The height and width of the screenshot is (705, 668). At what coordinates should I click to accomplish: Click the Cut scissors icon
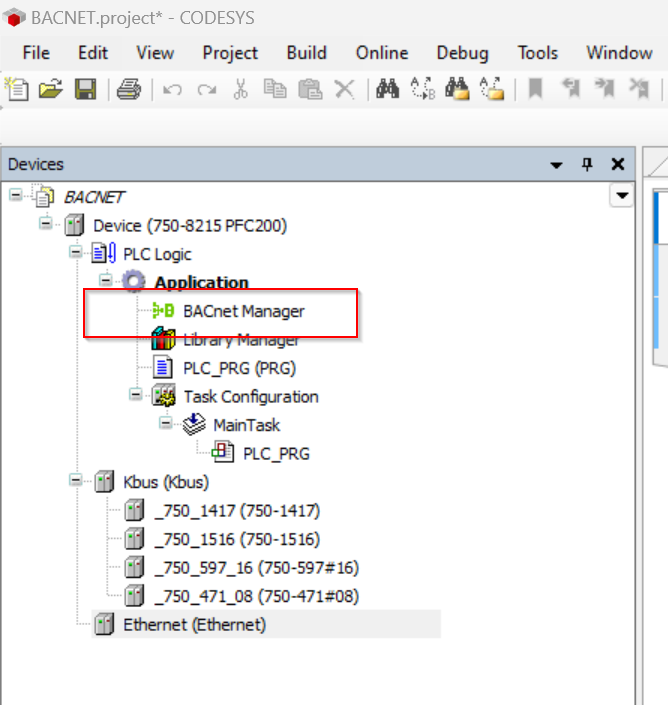point(241,89)
